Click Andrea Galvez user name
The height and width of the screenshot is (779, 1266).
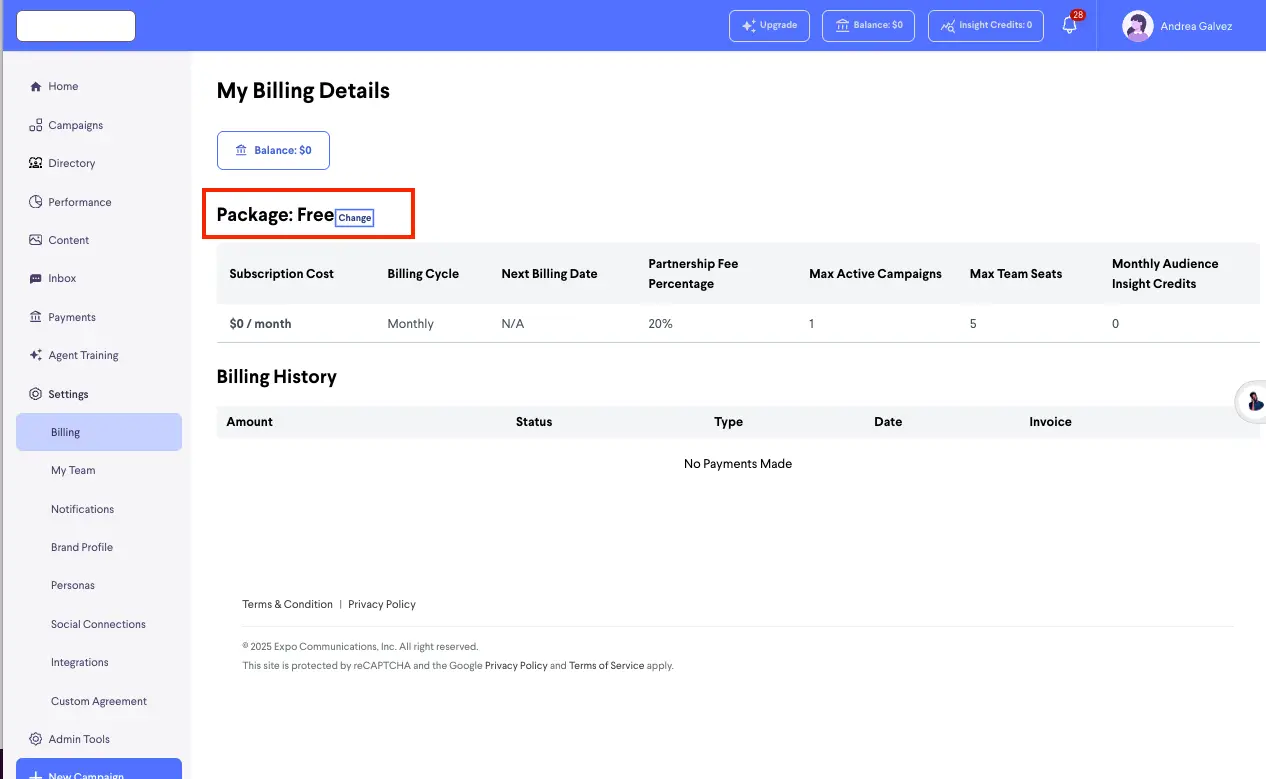pos(1196,27)
